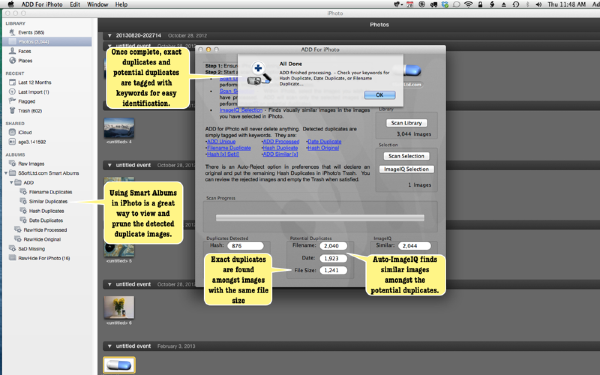The width and height of the screenshot is (600, 375).
Task: Click OK in All Done dialog
Action: point(380,95)
